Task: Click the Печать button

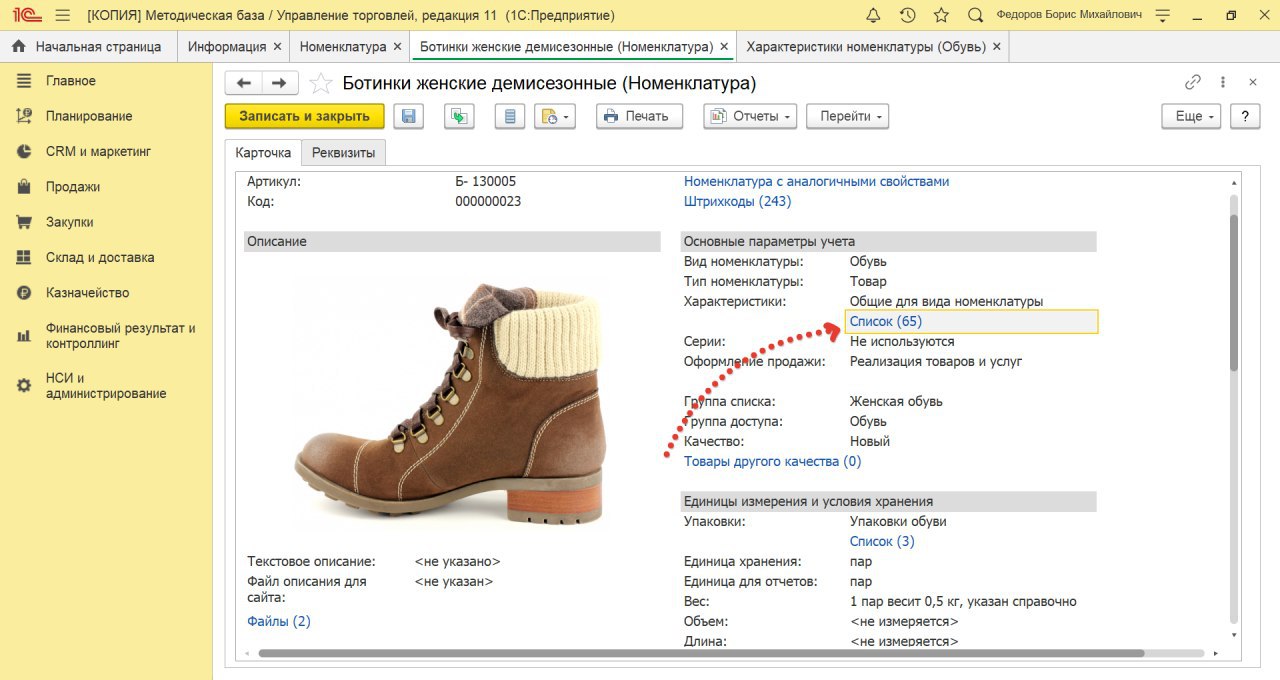Action: tap(639, 116)
